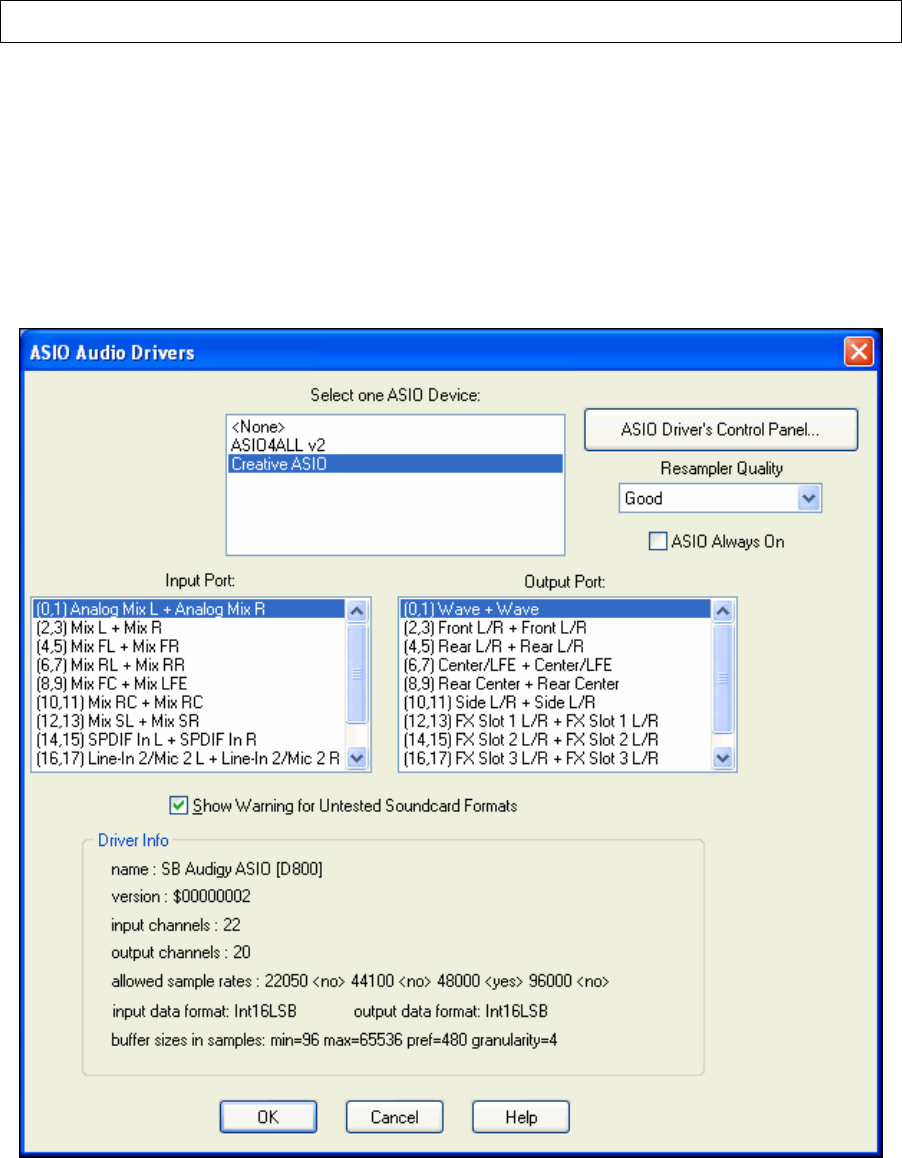This screenshot has height=1158, width=902.
Task: Close the ASIO Audio Drivers dialog
Action: click(x=858, y=352)
